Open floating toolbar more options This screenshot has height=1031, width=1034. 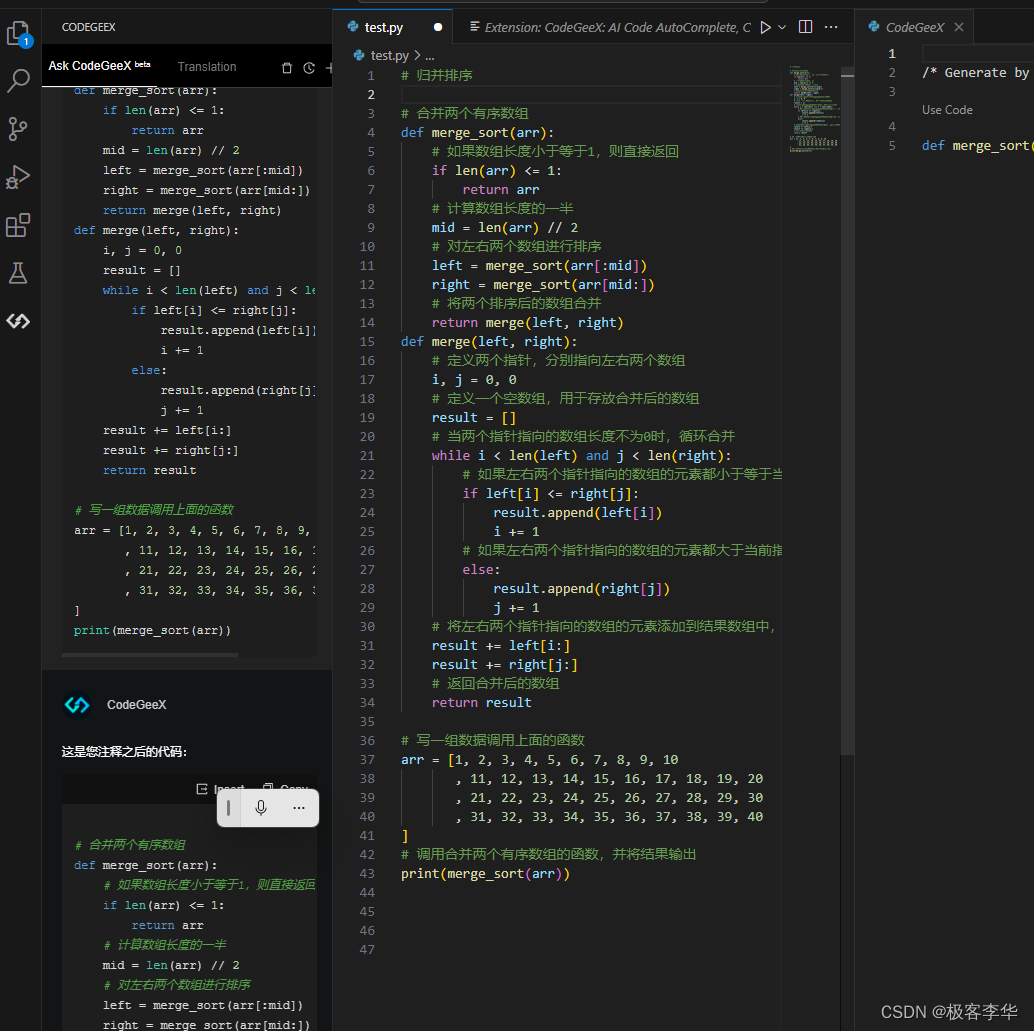click(299, 807)
